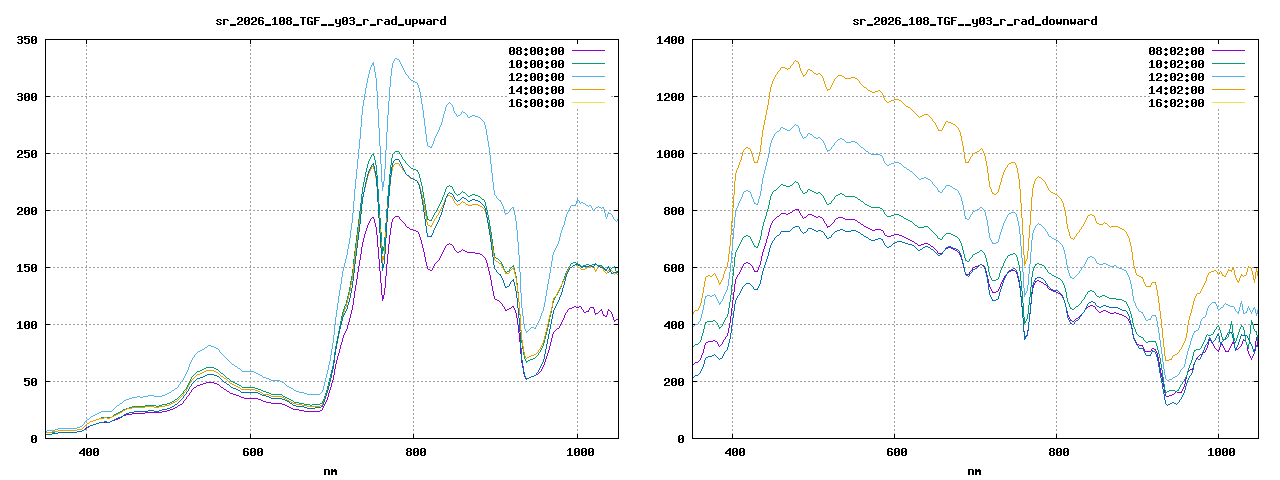Image resolution: width=1280 pixels, height=480 pixels.
Task: Click the 350 y-axis tick label
Action: (27, 40)
